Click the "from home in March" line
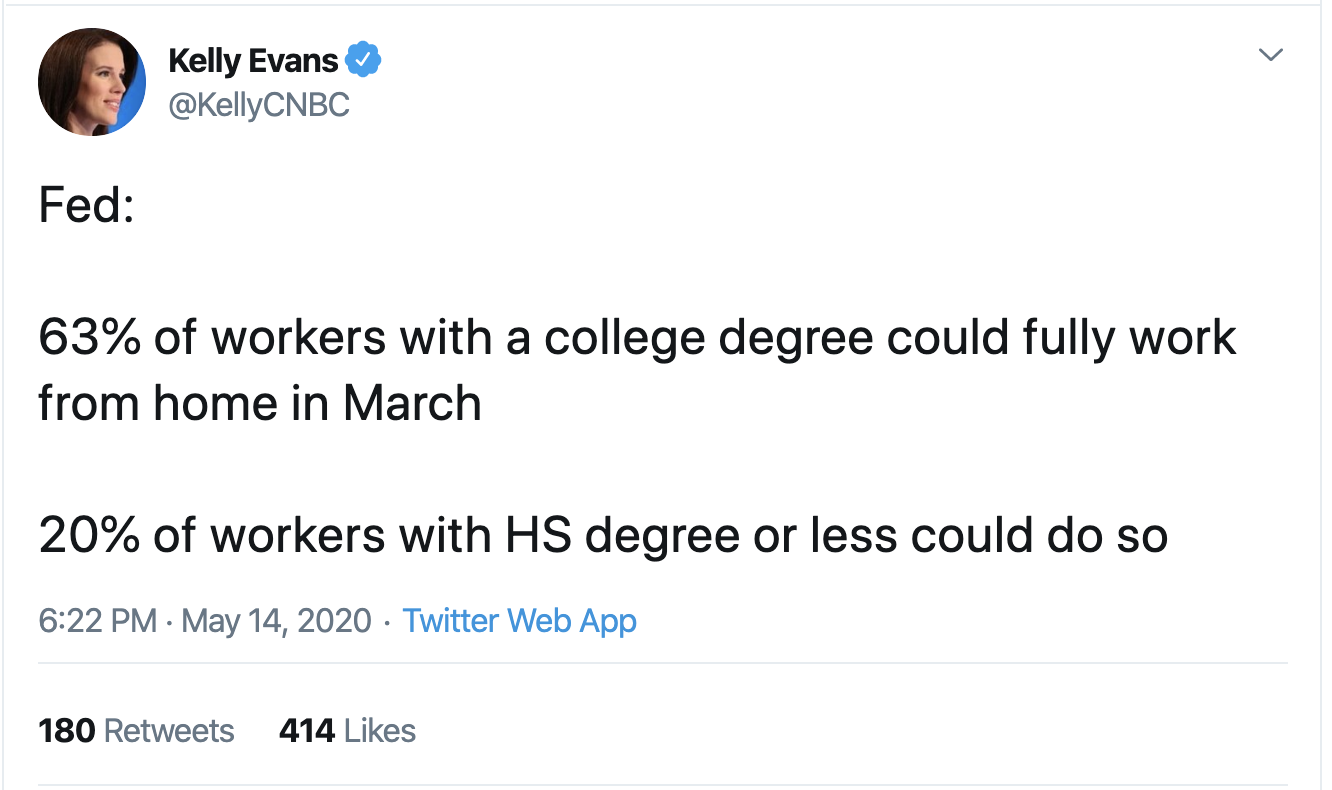Image resolution: width=1332 pixels, height=790 pixels. [260, 403]
